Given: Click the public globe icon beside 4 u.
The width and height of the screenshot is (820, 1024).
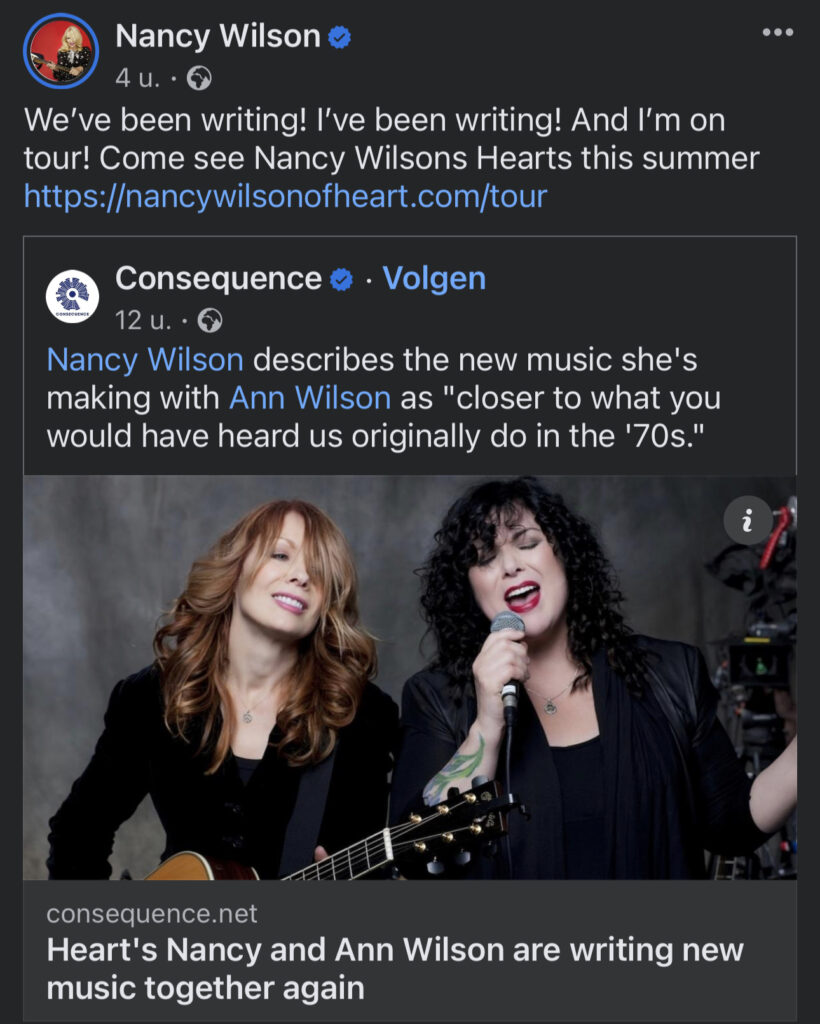Looking at the screenshot, I should pos(200,77).
